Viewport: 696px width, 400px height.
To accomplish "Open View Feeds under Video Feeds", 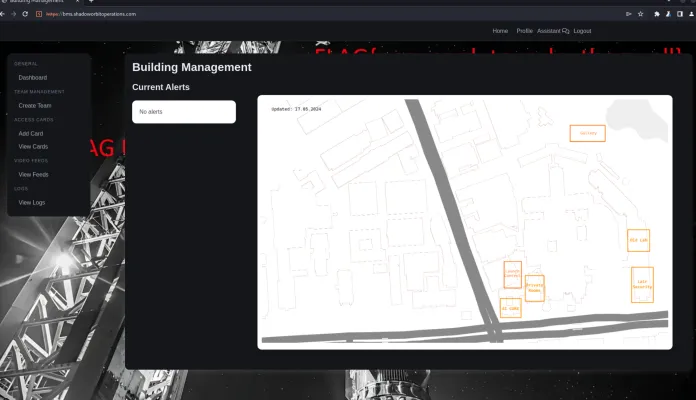I will 33,174.
